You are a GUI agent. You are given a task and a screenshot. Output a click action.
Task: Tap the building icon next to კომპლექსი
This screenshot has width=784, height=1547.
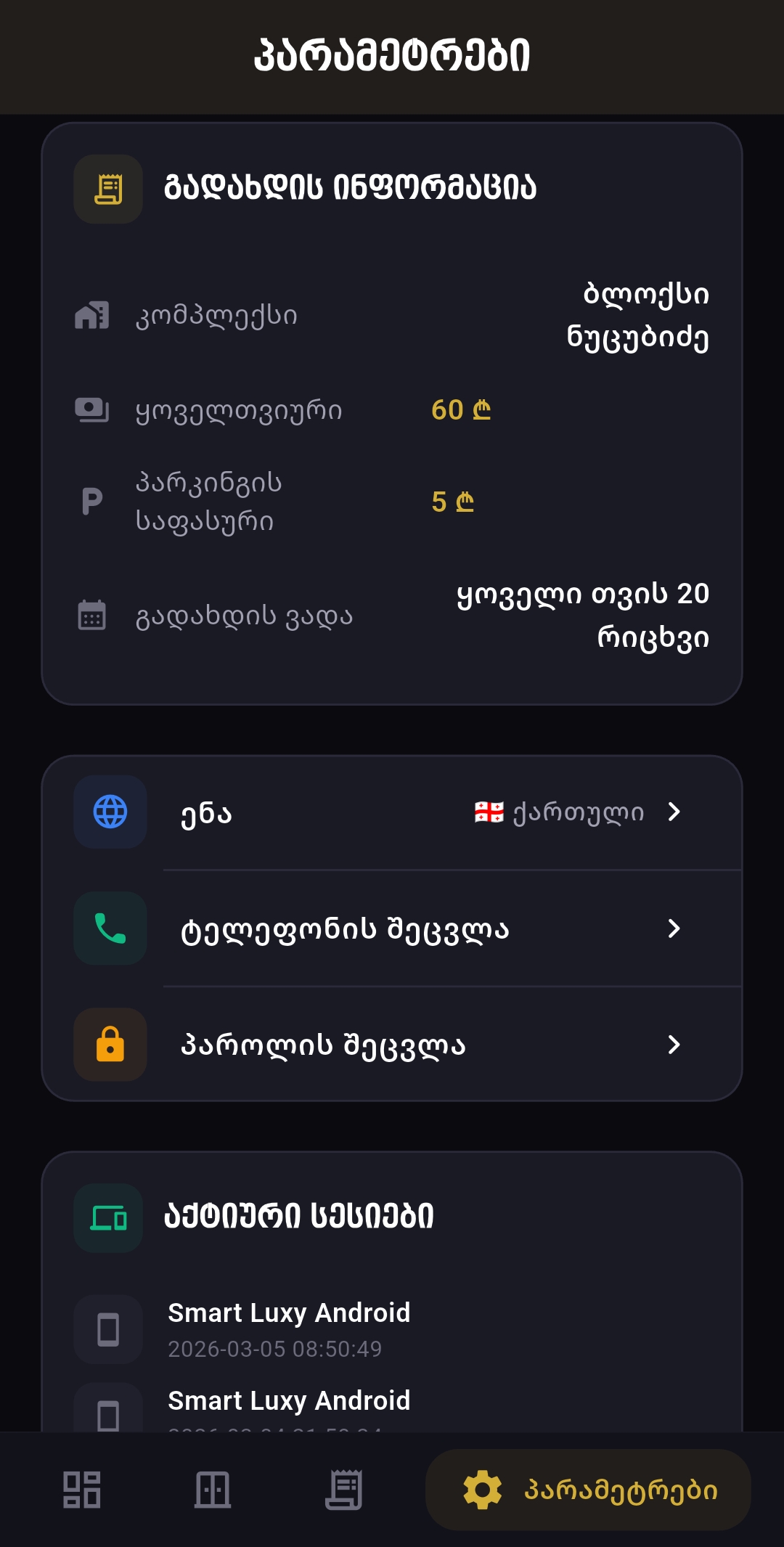click(x=92, y=315)
